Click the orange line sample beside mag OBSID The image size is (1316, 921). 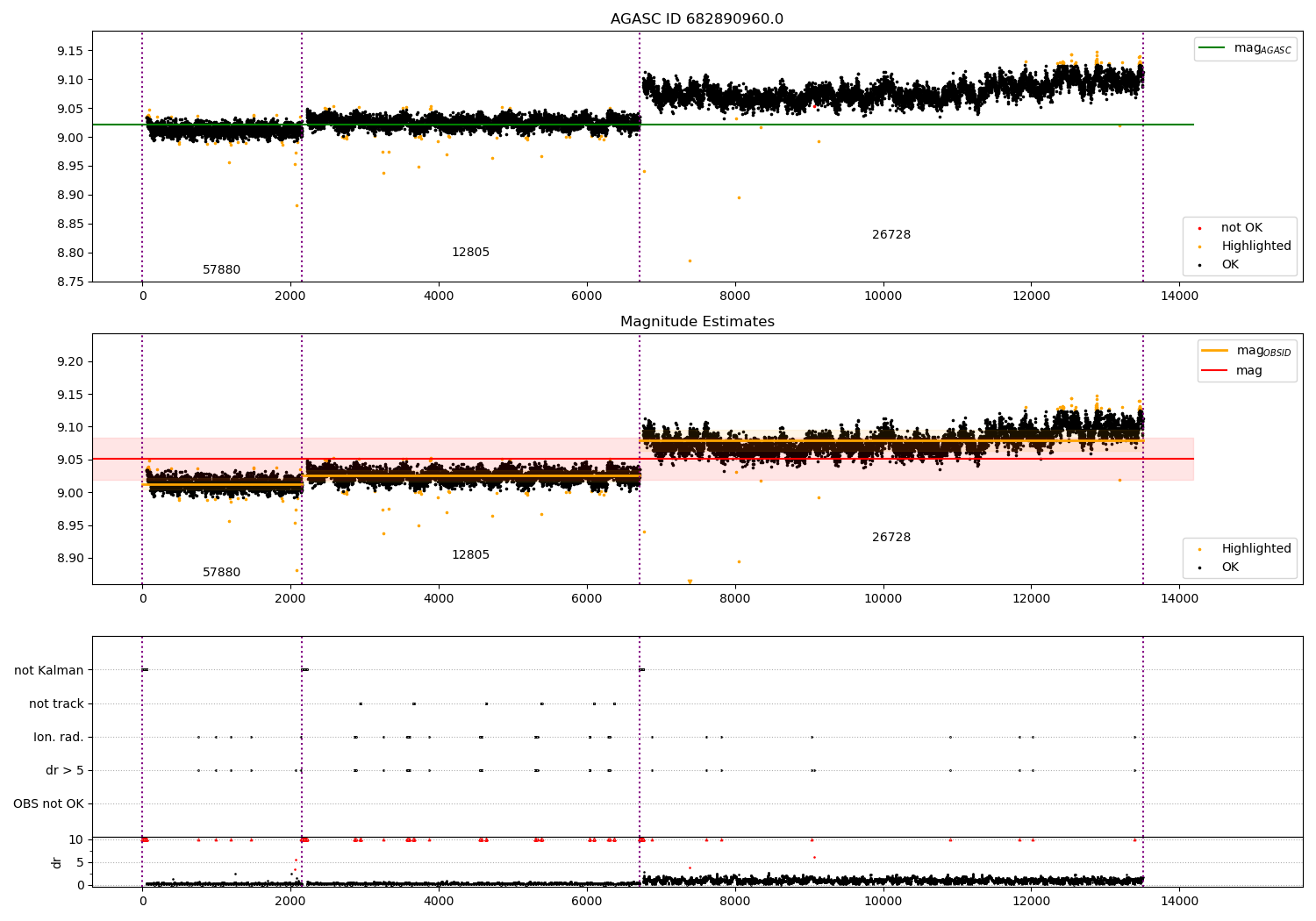[x=1214, y=351]
